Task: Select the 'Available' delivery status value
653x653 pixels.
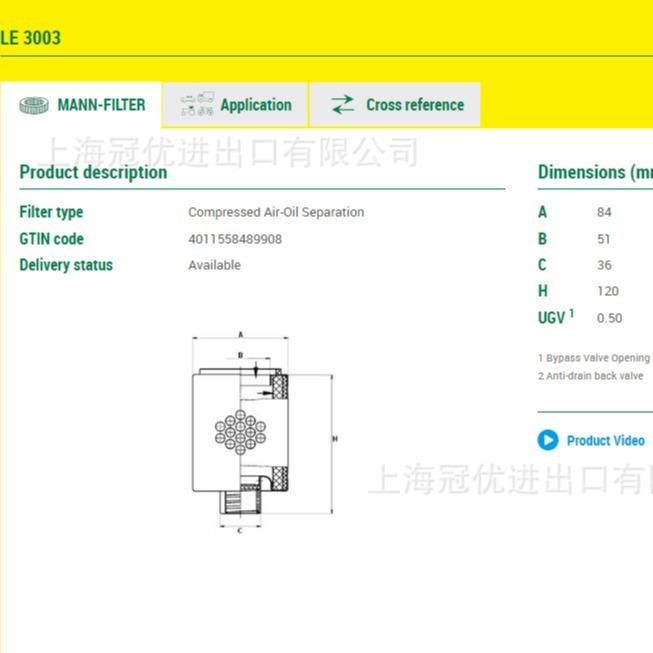Action: click(214, 265)
